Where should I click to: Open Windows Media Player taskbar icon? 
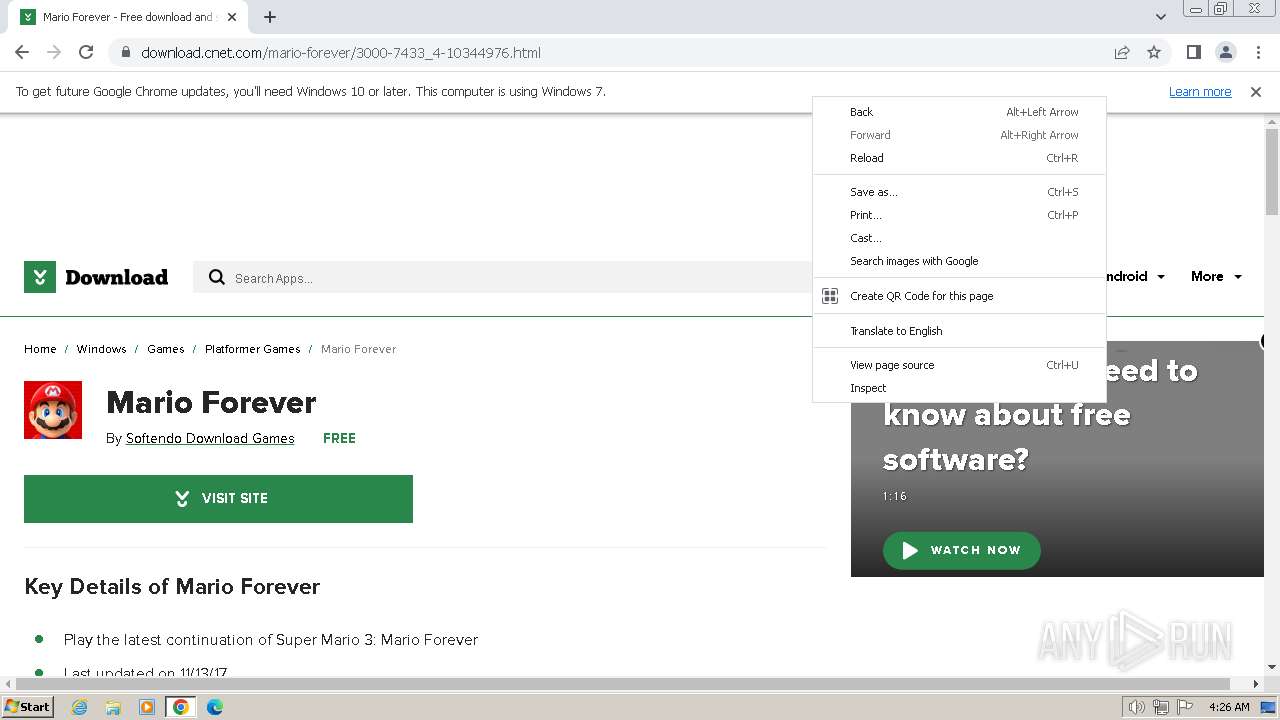(147, 707)
